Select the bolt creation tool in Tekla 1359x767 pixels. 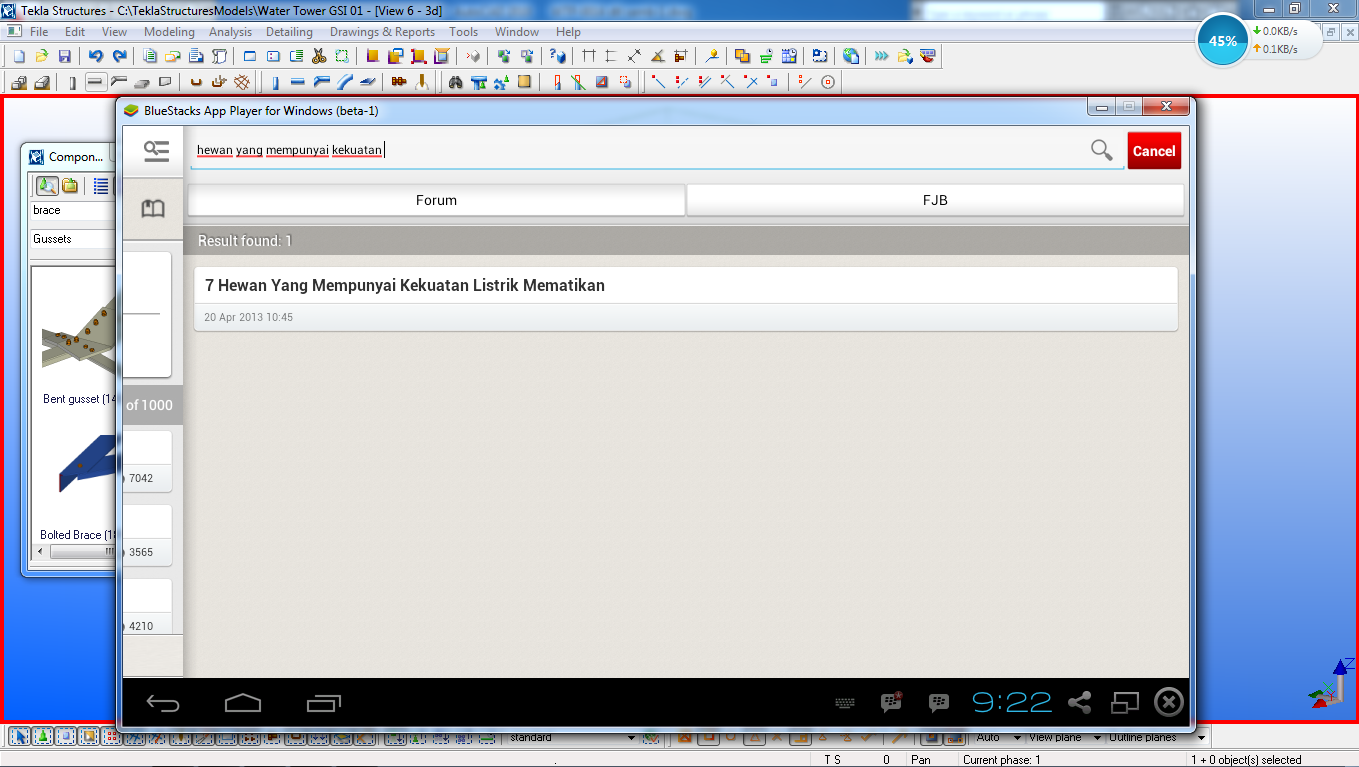[x=399, y=82]
